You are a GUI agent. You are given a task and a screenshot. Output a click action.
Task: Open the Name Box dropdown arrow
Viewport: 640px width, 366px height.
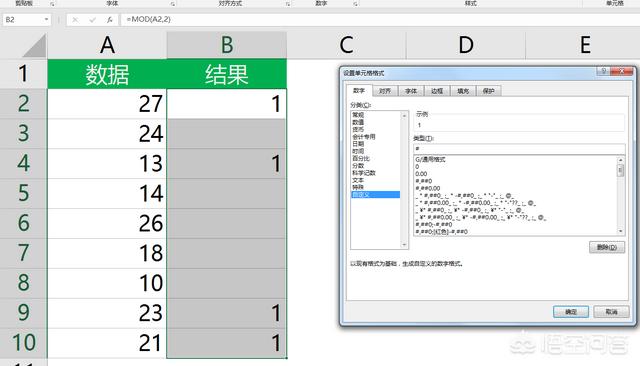46,20
